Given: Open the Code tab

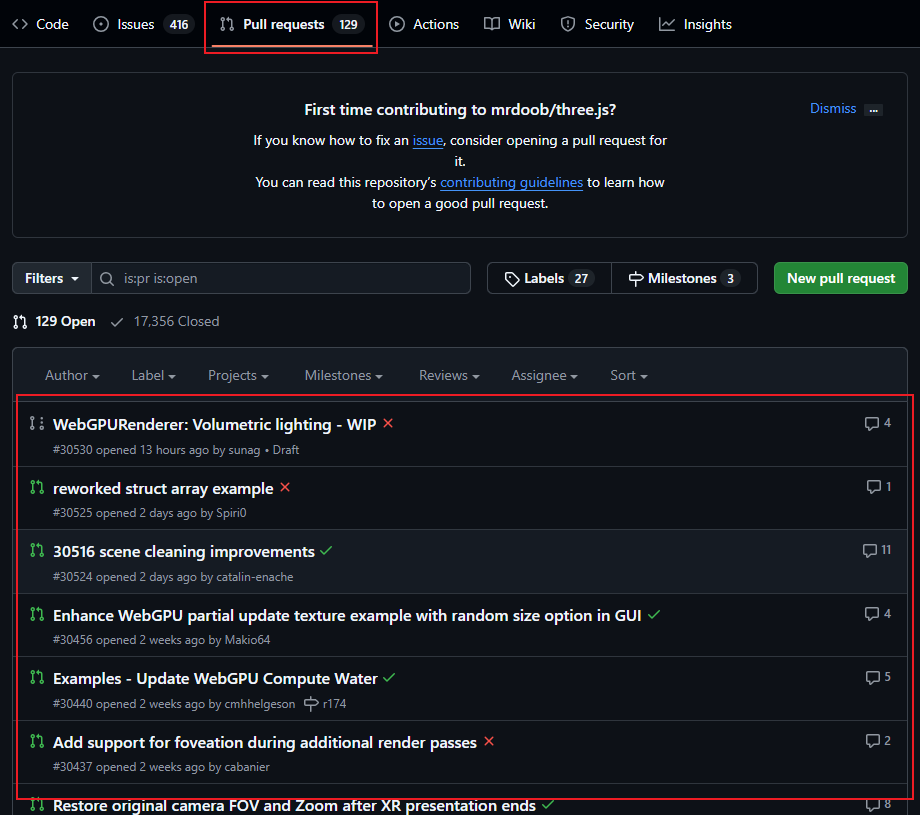Looking at the screenshot, I should pyautogui.click(x=40, y=25).
